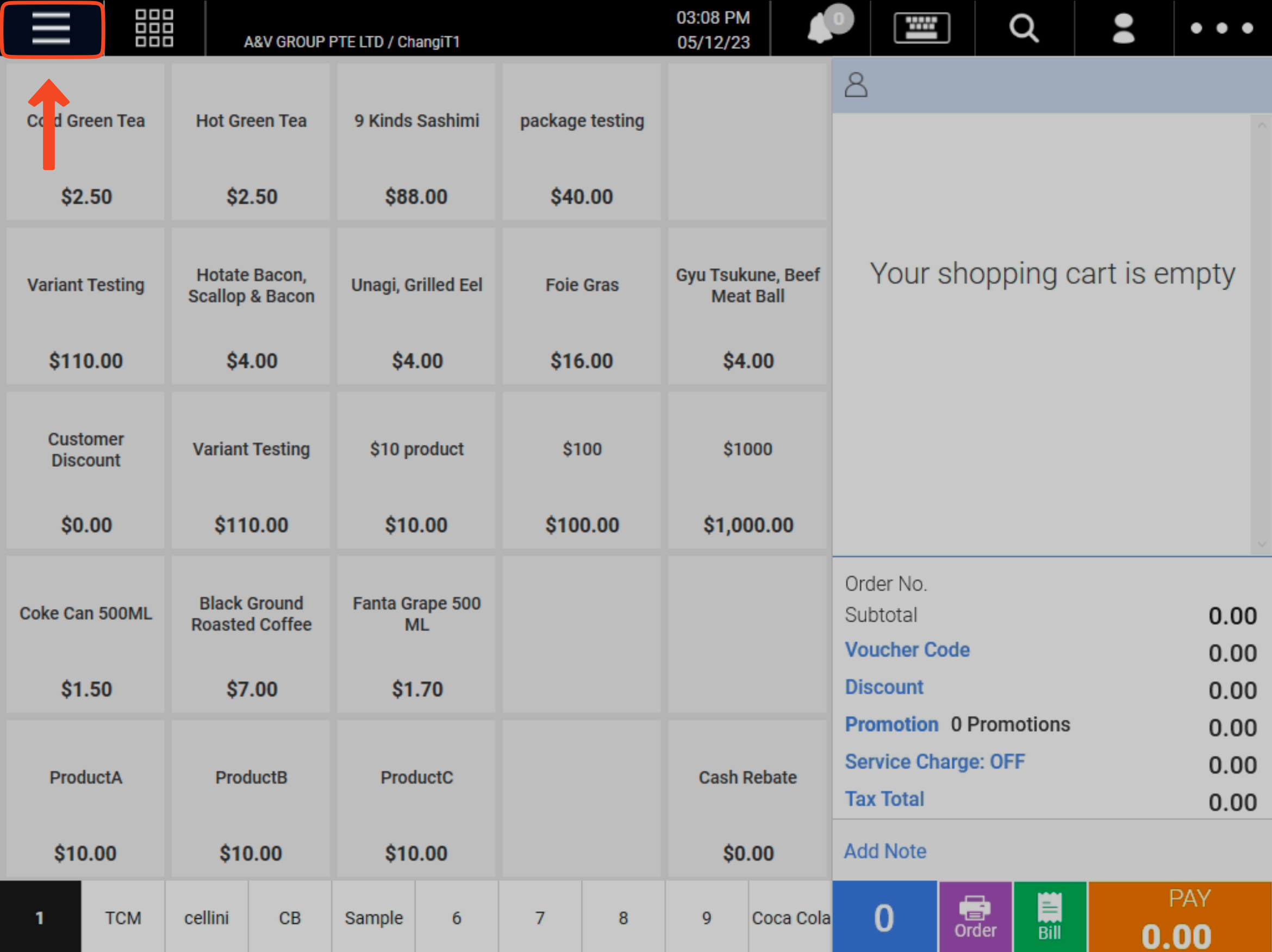
Task: Switch to the Coca Cola category tab
Action: pos(791,916)
